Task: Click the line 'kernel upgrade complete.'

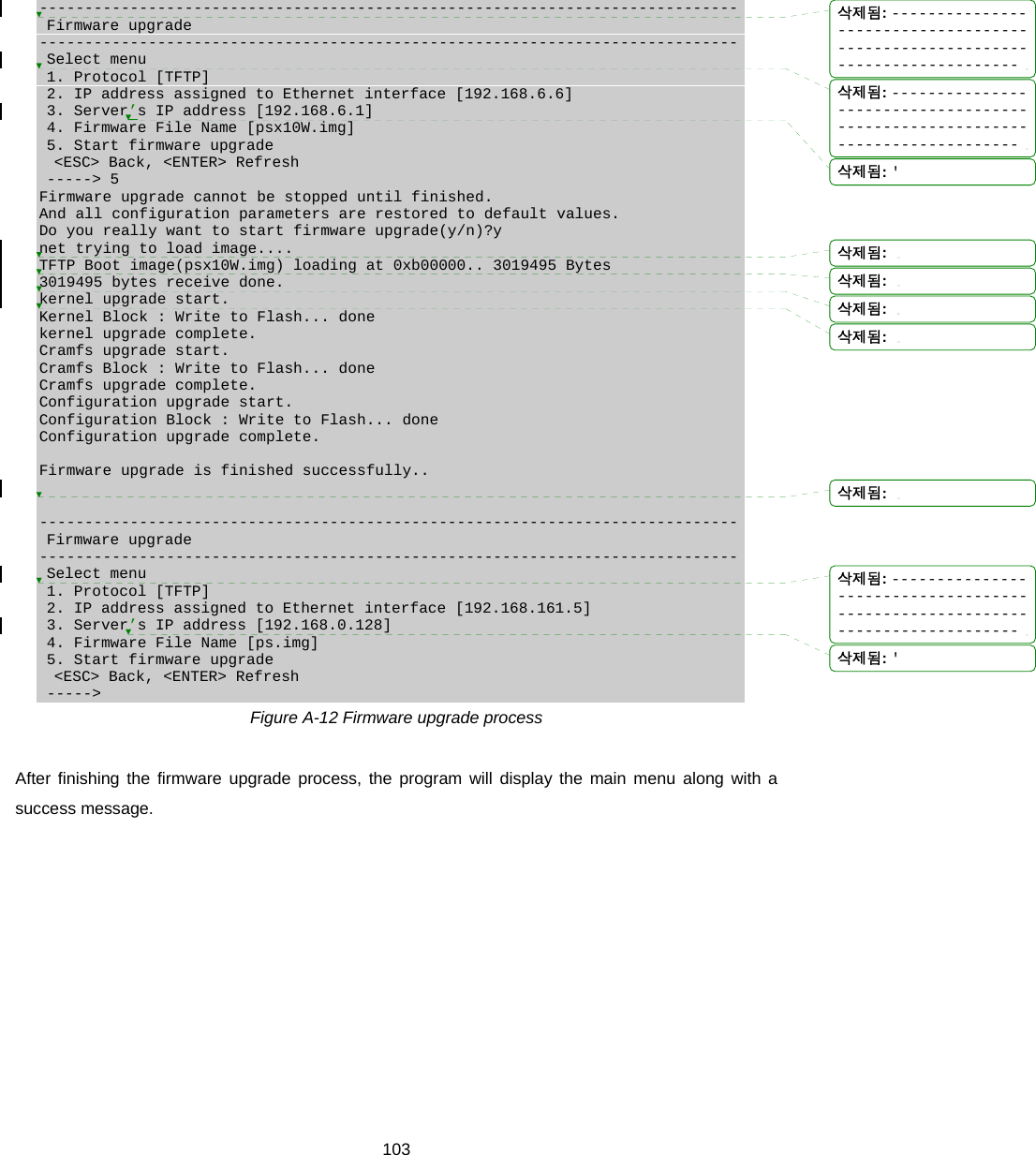Action: 147,333
